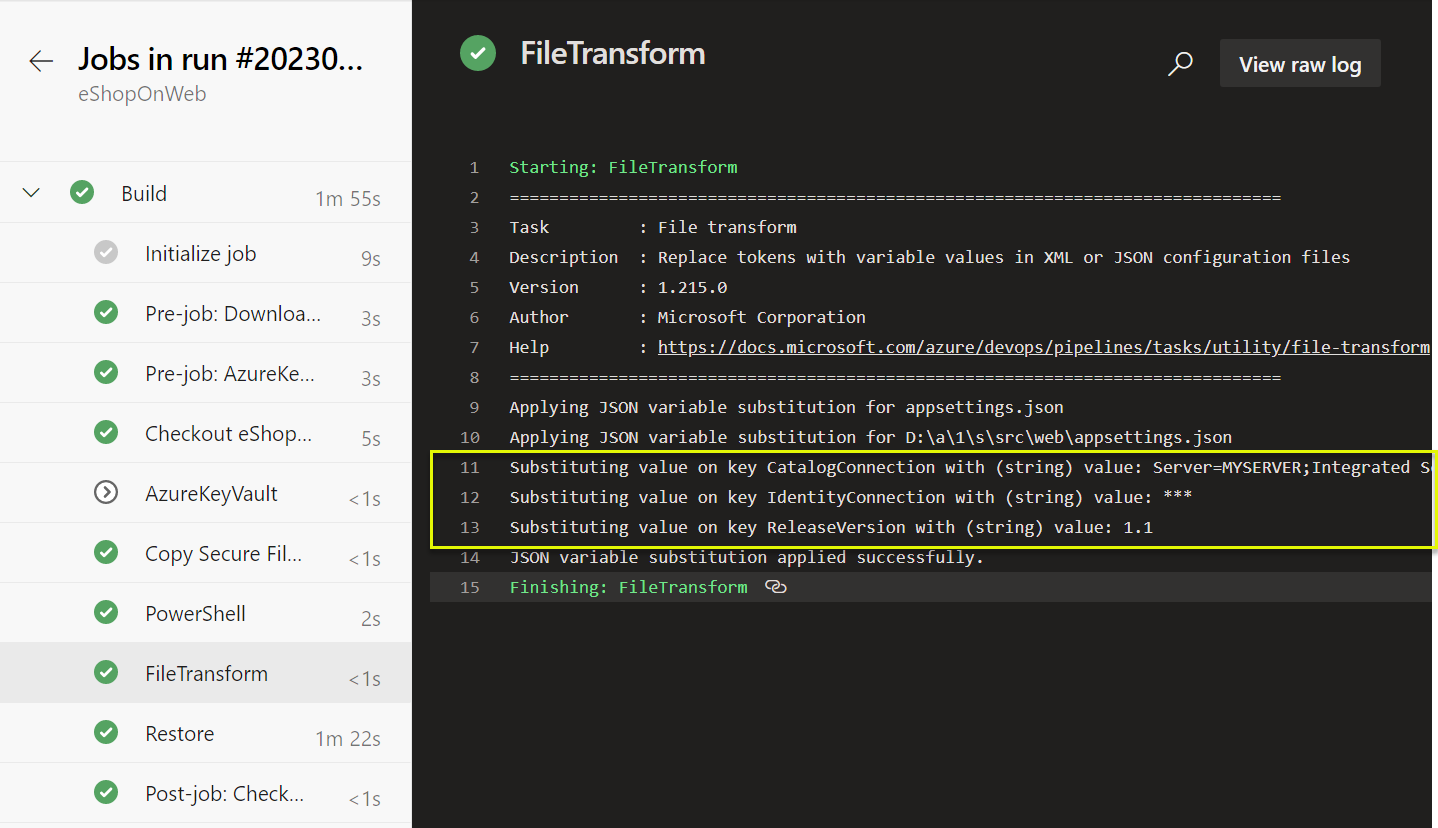The image size is (1438, 828).
Task: Click PowerShell duration 2s
Action: coord(371,619)
